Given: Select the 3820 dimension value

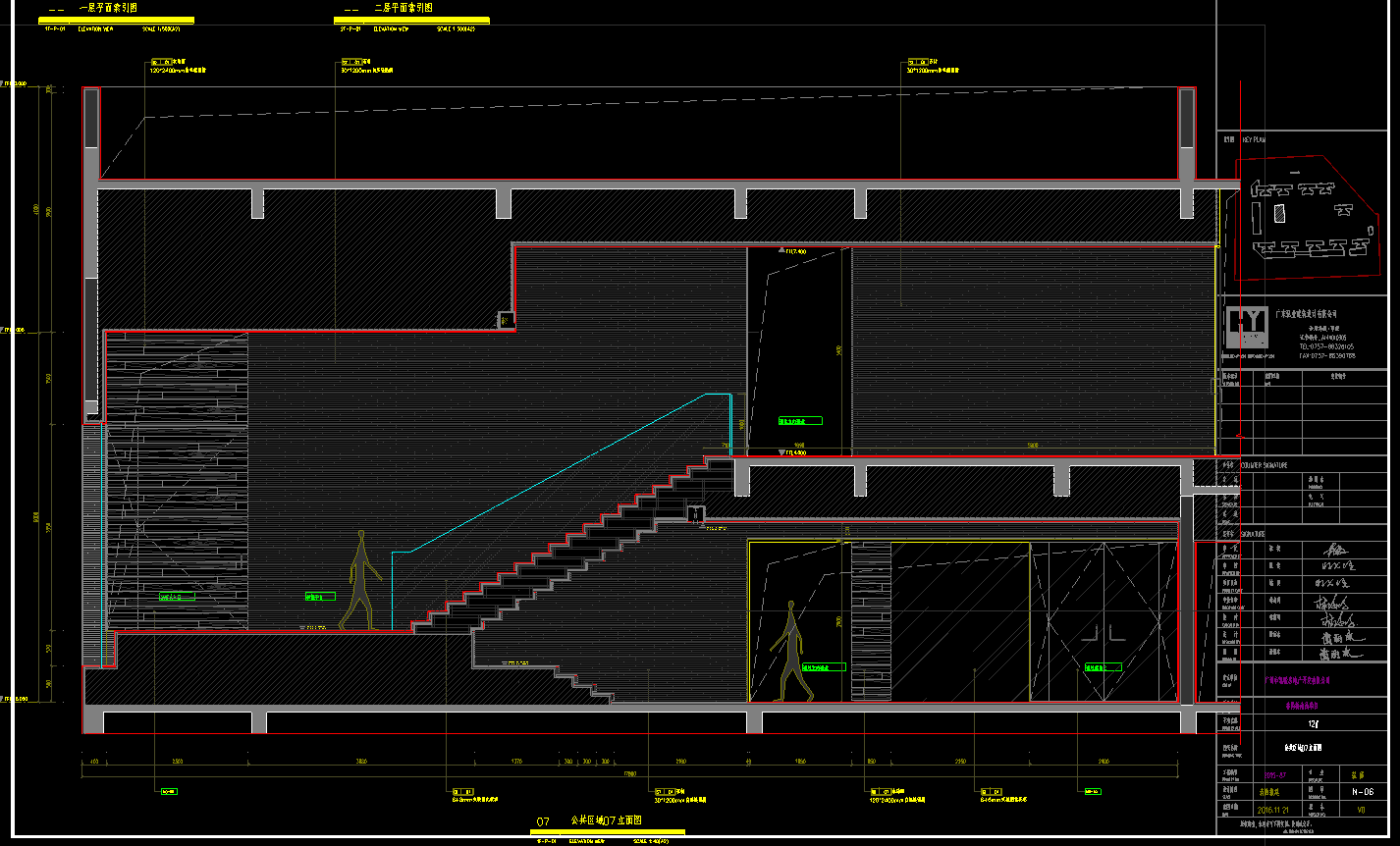Looking at the screenshot, I should pyautogui.click(x=360, y=761).
